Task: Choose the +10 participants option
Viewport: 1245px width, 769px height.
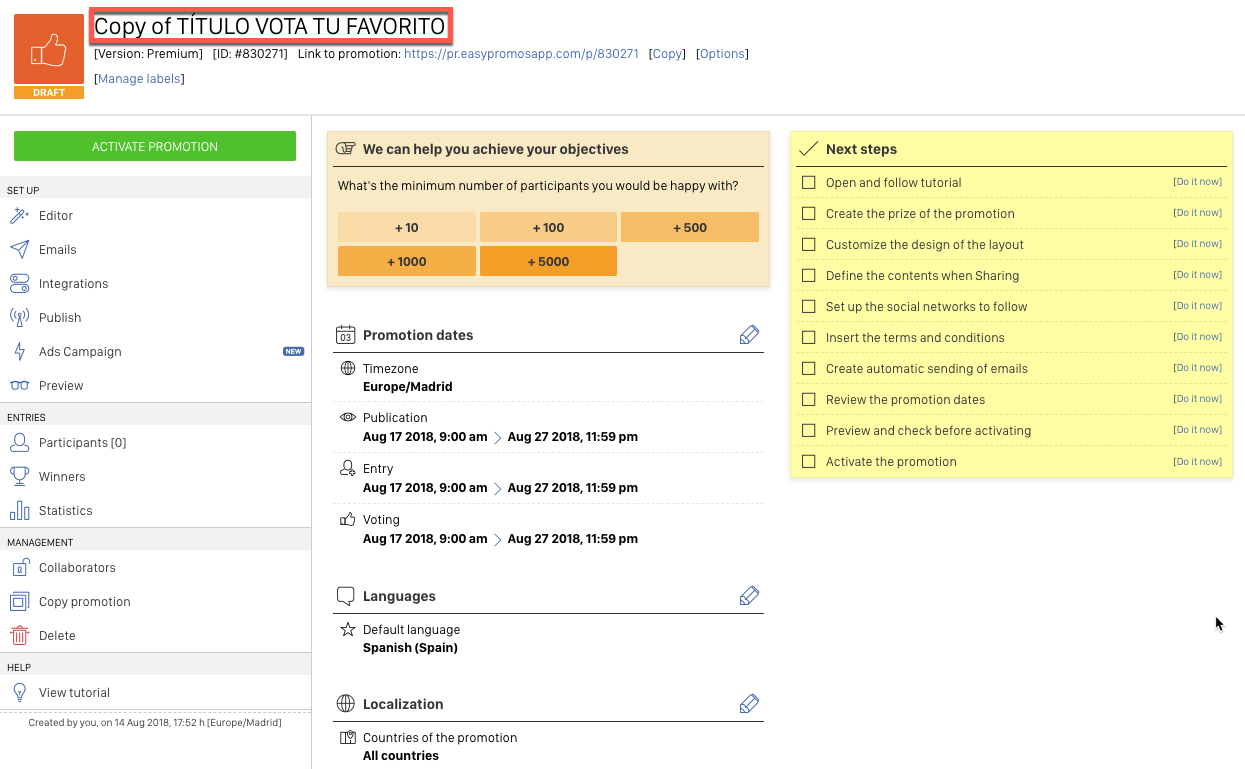Action: tap(406, 227)
